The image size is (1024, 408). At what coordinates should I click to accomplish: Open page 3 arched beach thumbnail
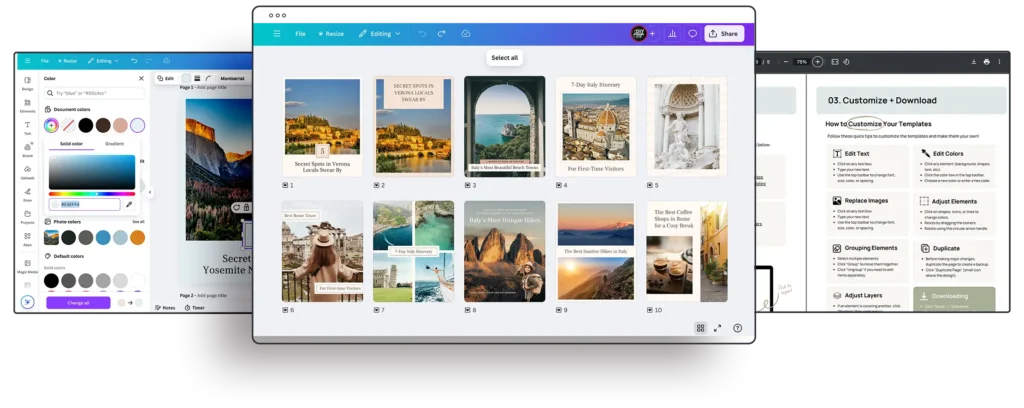504,126
